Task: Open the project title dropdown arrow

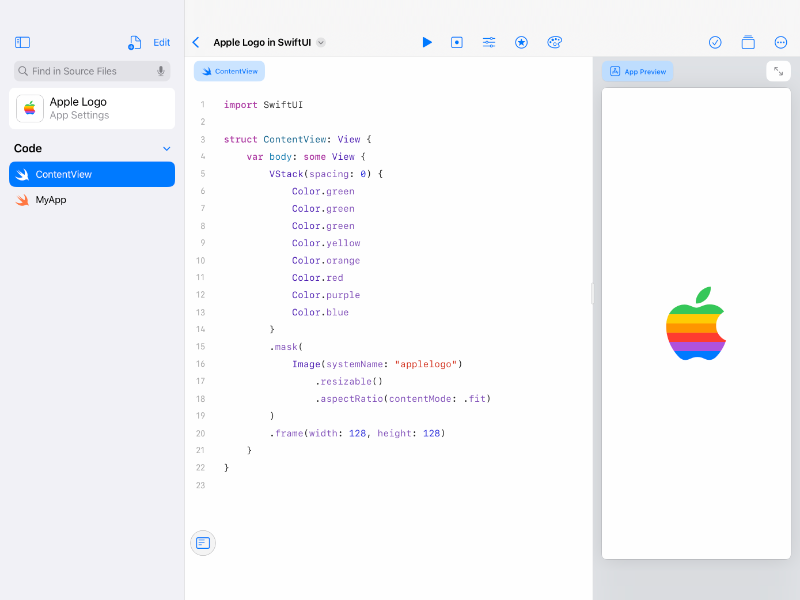Action: [321, 43]
